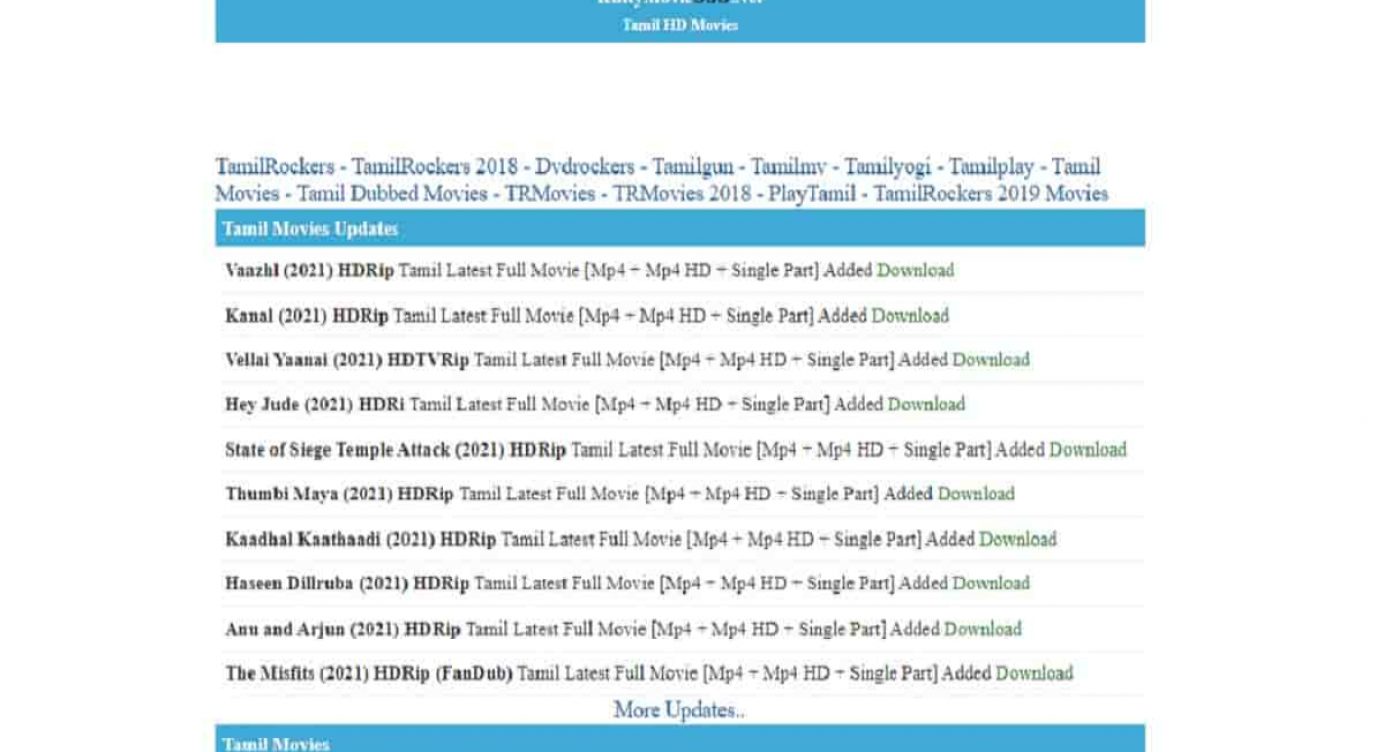
Task: Select the Hey Jude (2021) HDRi title
Action: 315,405
